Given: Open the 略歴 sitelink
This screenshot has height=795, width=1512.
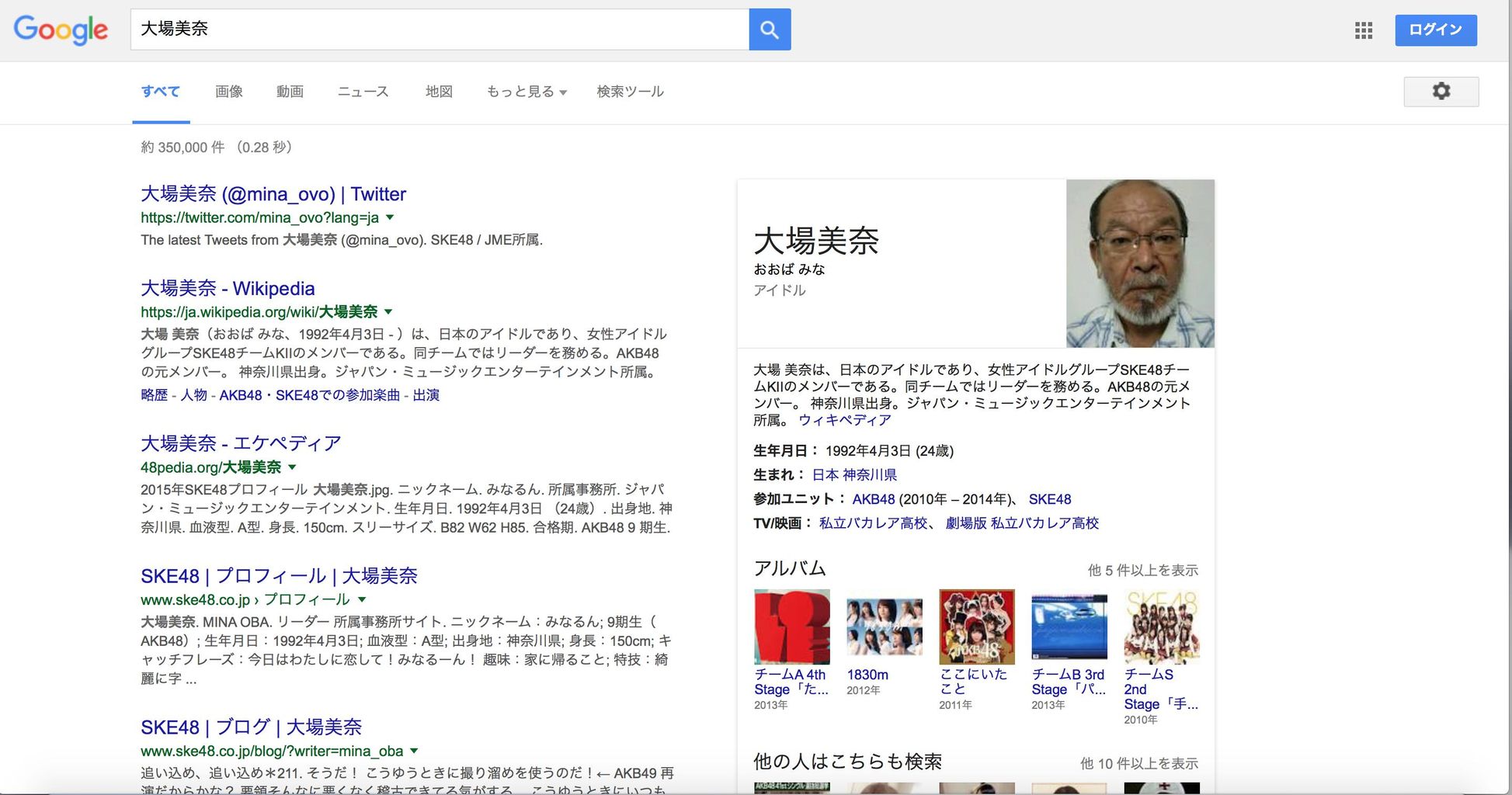Looking at the screenshot, I should [x=154, y=395].
